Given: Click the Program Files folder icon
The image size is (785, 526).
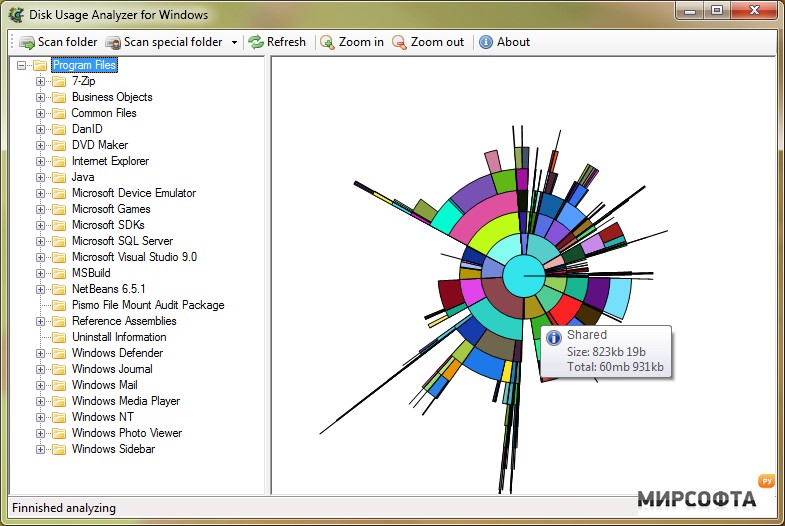Looking at the screenshot, I should tap(40, 65).
